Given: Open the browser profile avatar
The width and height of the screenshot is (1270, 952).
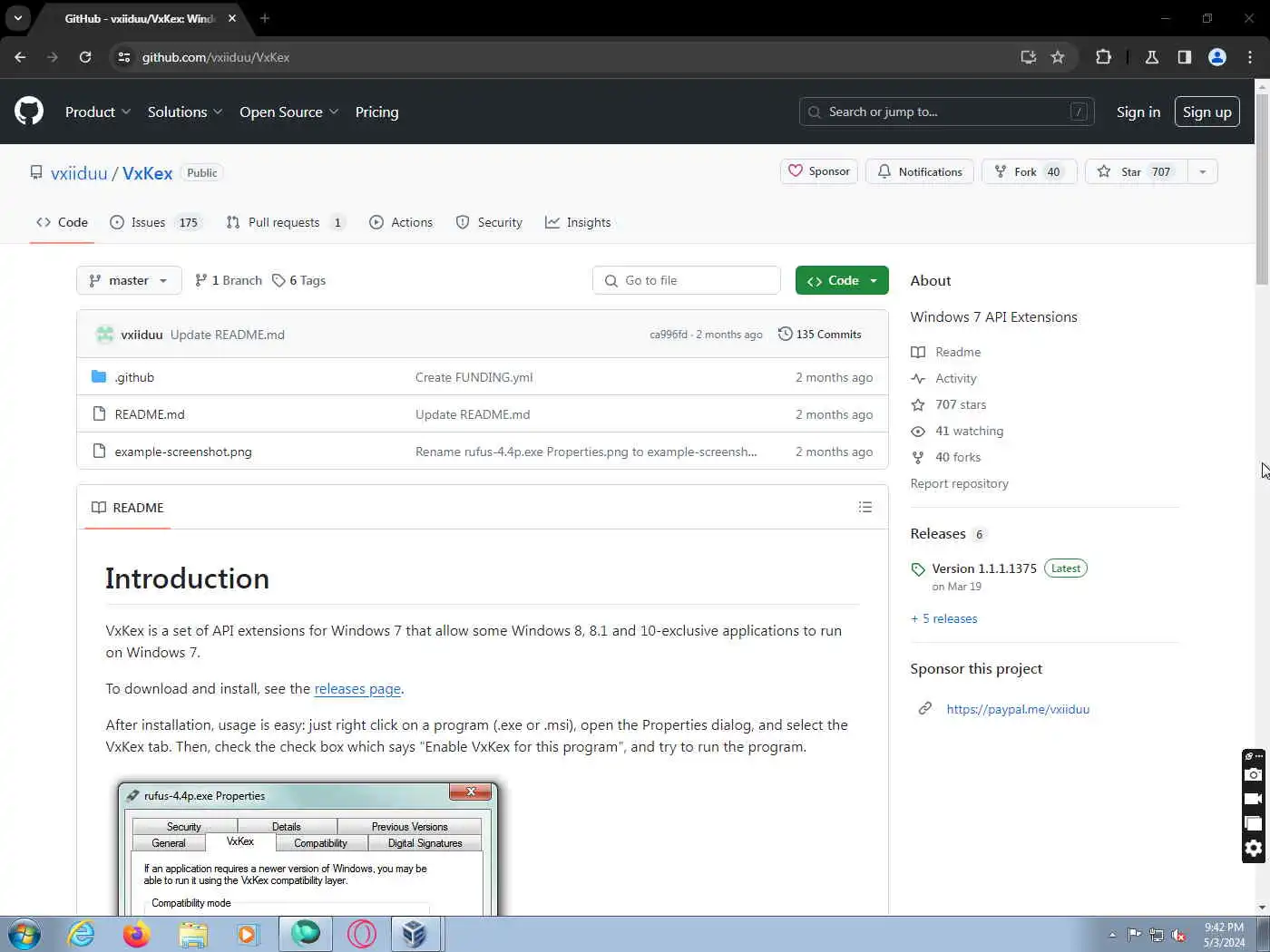Looking at the screenshot, I should pos(1217,57).
